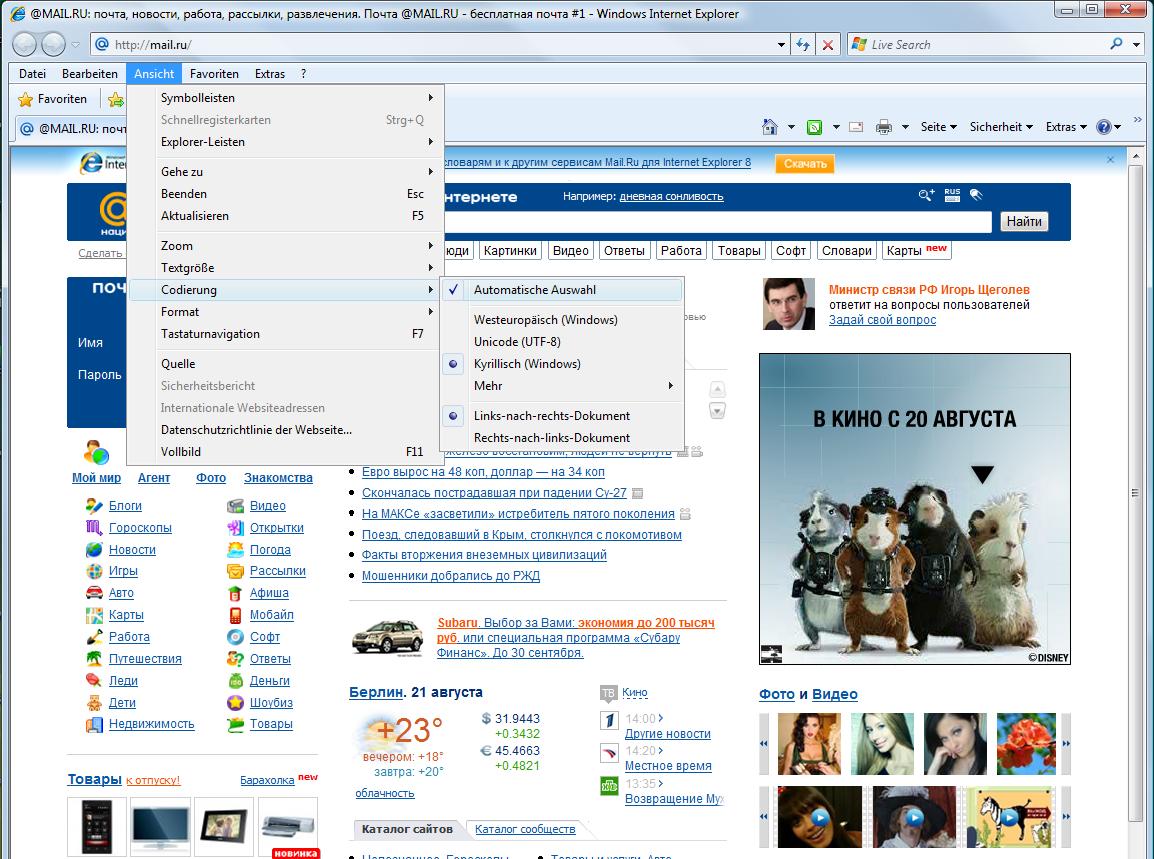The image size is (1154, 859).
Task: Expand the Symbolleisten submenu
Action: (286, 98)
